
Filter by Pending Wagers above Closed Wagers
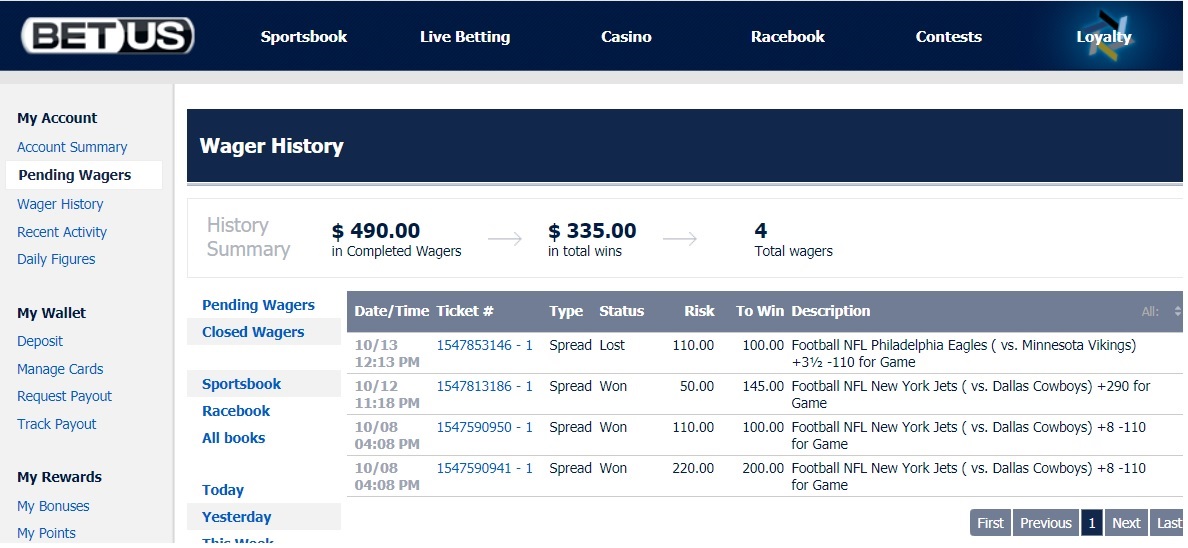click(x=258, y=305)
